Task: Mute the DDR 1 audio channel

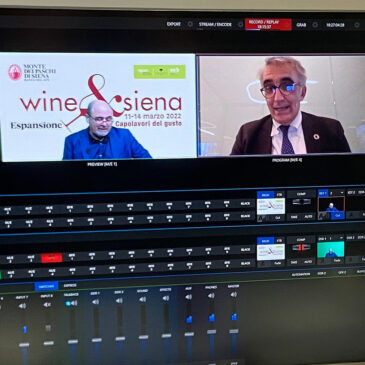Action: [96, 302]
